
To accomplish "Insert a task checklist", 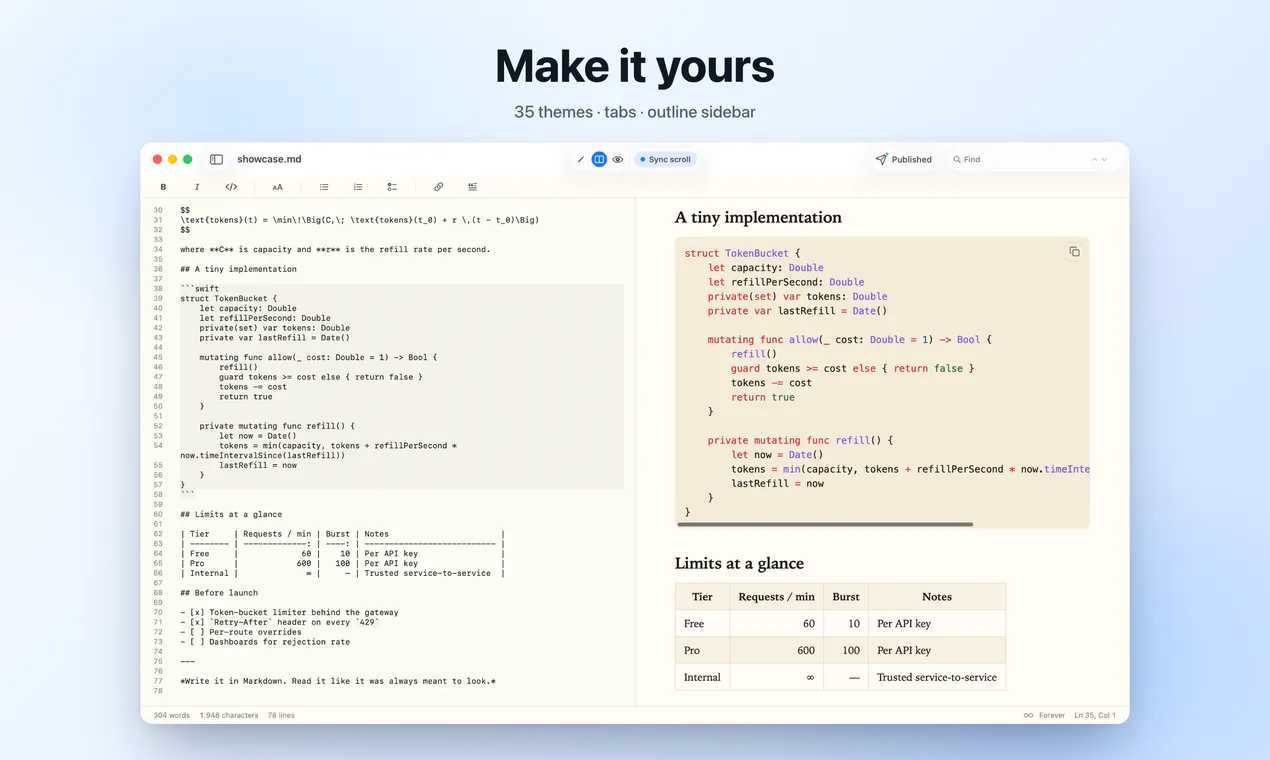I will click(x=392, y=187).
